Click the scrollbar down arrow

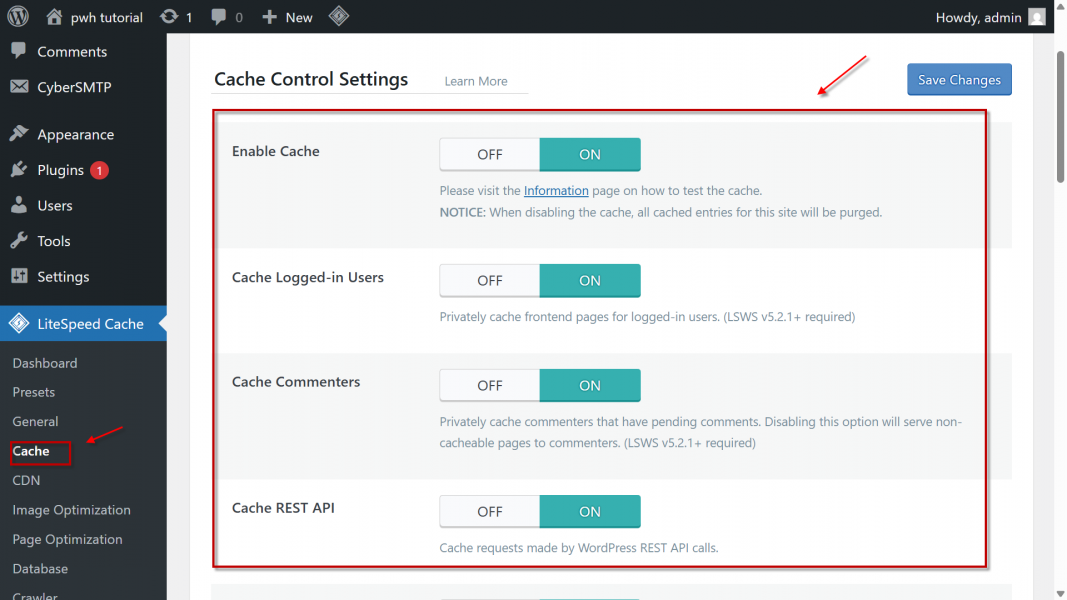click(x=1060, y=594)
